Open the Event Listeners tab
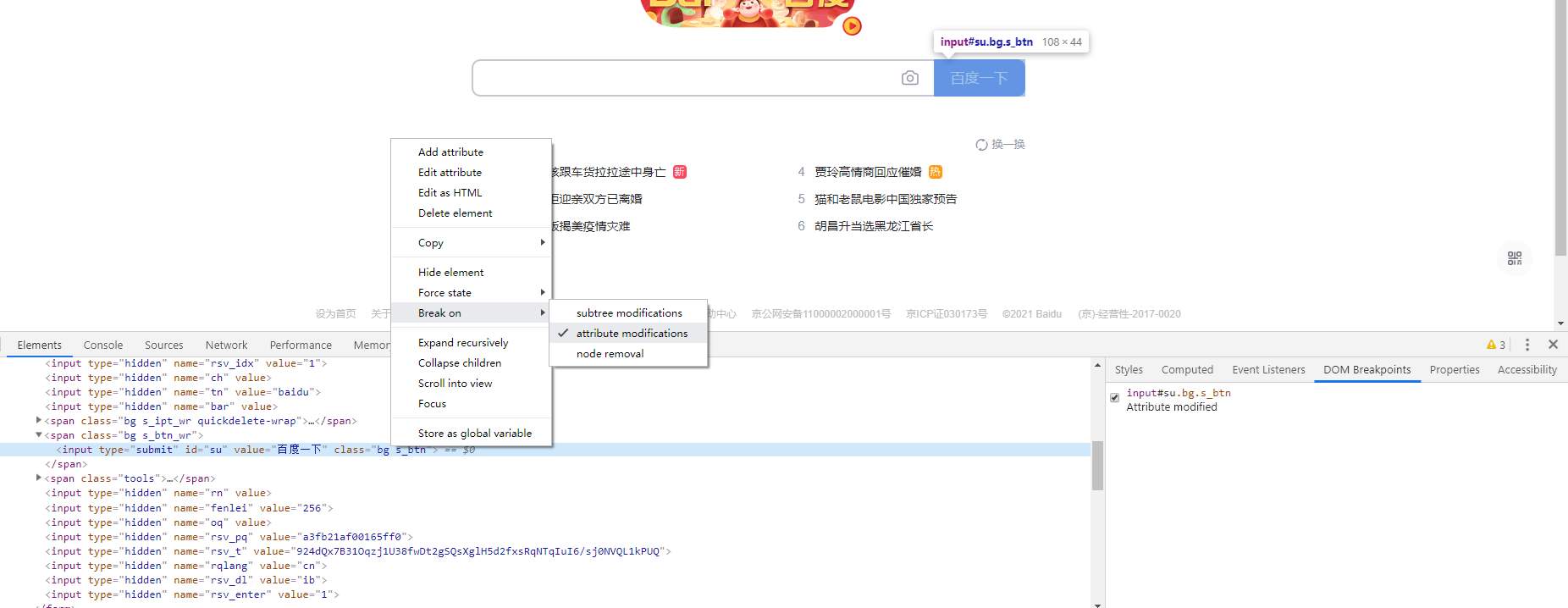This screenshot has height=608, width=1568. (1268, 370)
